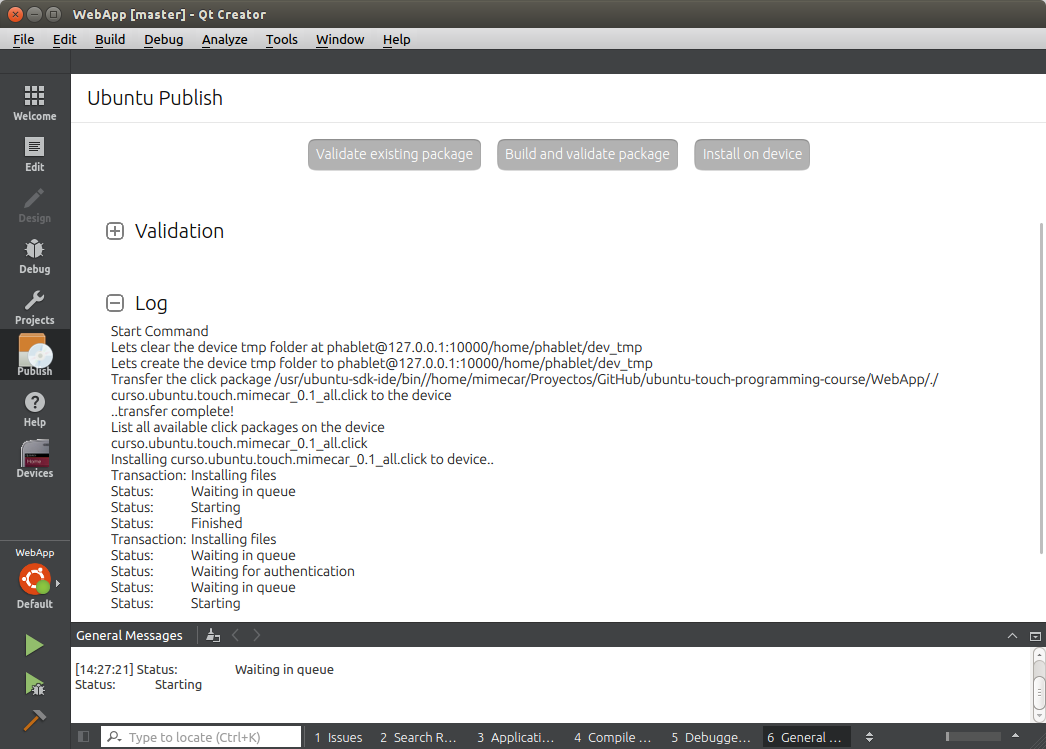
Task: Toggle the General Messages pane tab
Action: pyautogui.click(x=805, y=737)
